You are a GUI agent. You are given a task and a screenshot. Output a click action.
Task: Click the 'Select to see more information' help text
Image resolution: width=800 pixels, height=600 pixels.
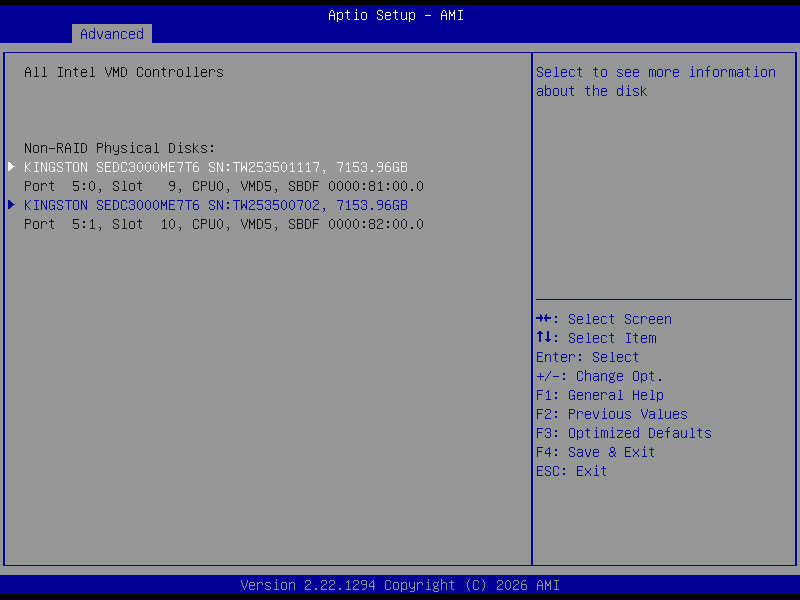tap(656, 82)
